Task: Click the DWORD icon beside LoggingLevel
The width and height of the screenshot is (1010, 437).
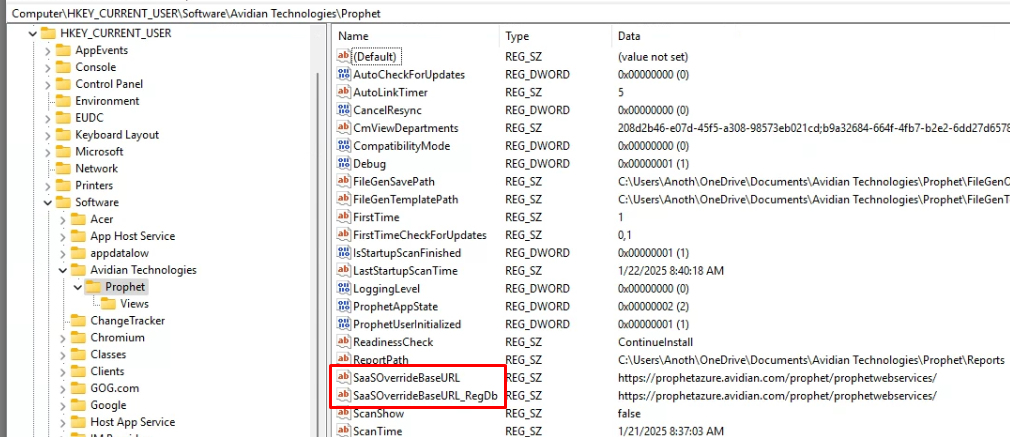Action: click(x=344, y=288)
